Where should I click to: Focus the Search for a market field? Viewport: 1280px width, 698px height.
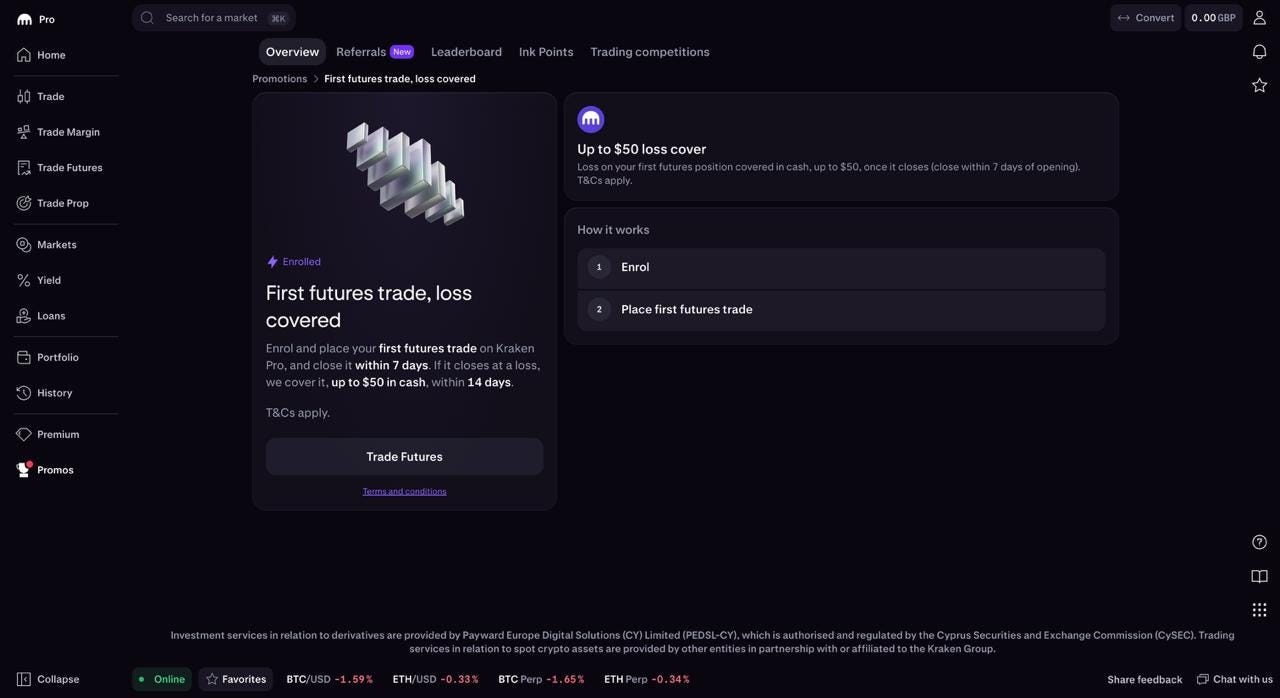(214, 18)
